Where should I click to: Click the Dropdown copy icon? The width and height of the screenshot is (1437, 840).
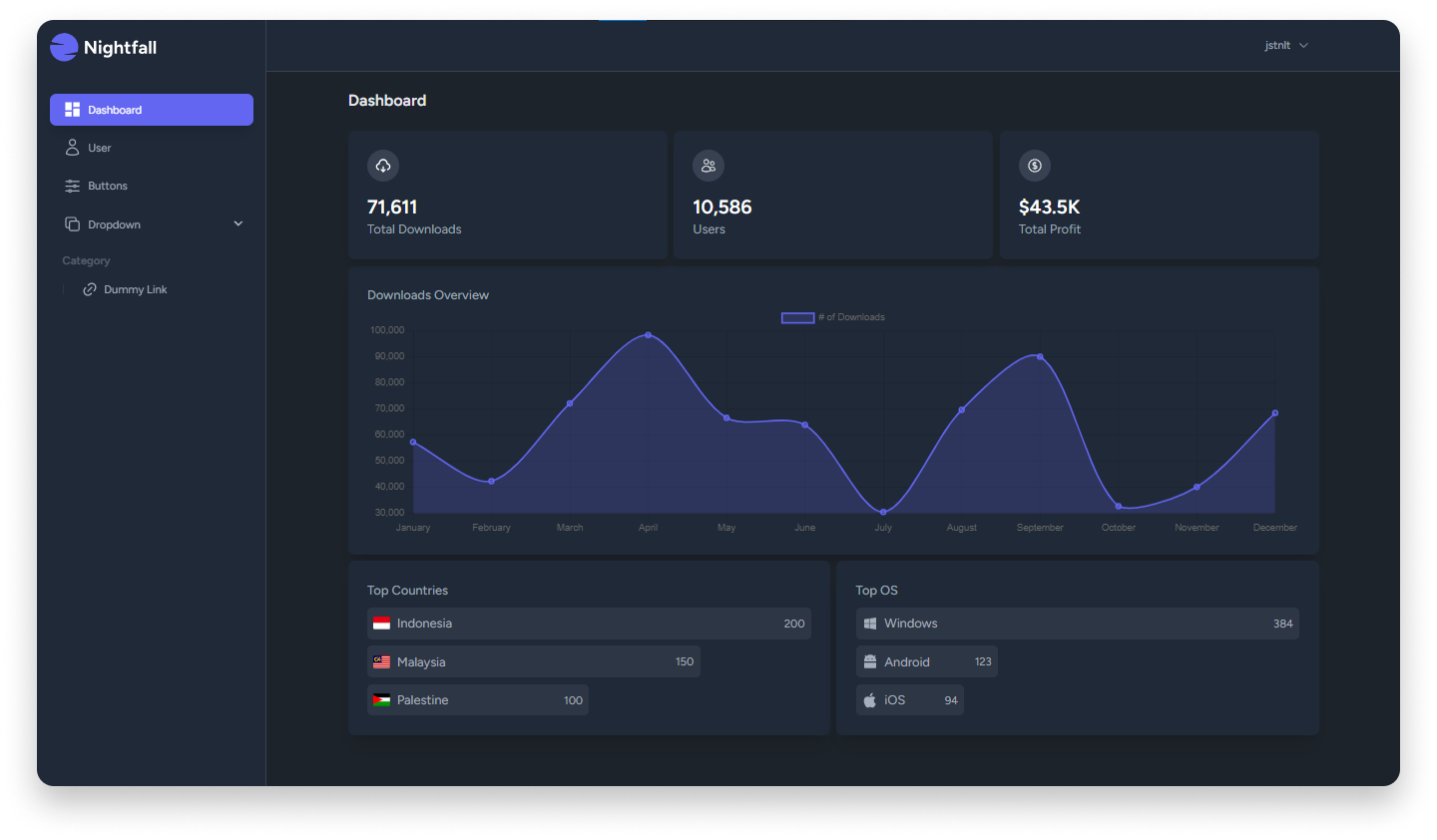click(72, 224)
